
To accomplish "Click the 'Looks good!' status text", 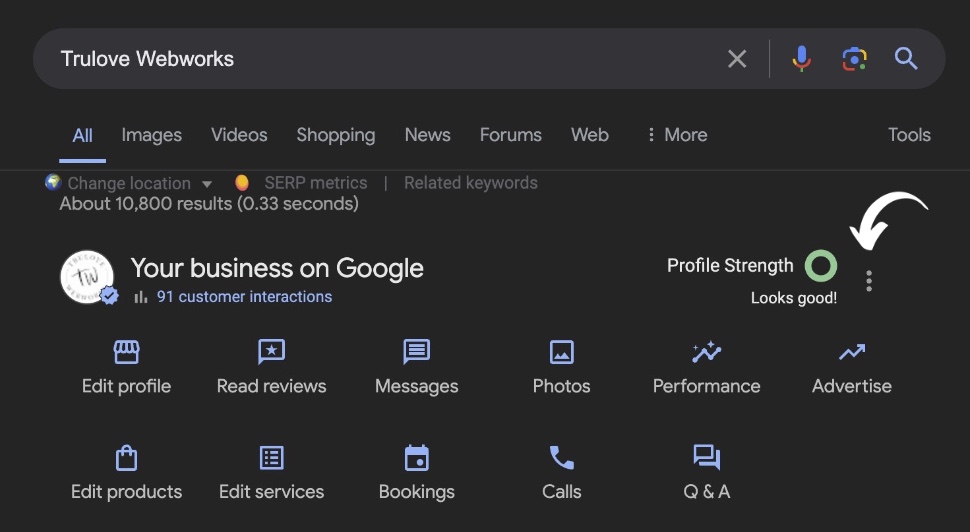I will point(794,298).
